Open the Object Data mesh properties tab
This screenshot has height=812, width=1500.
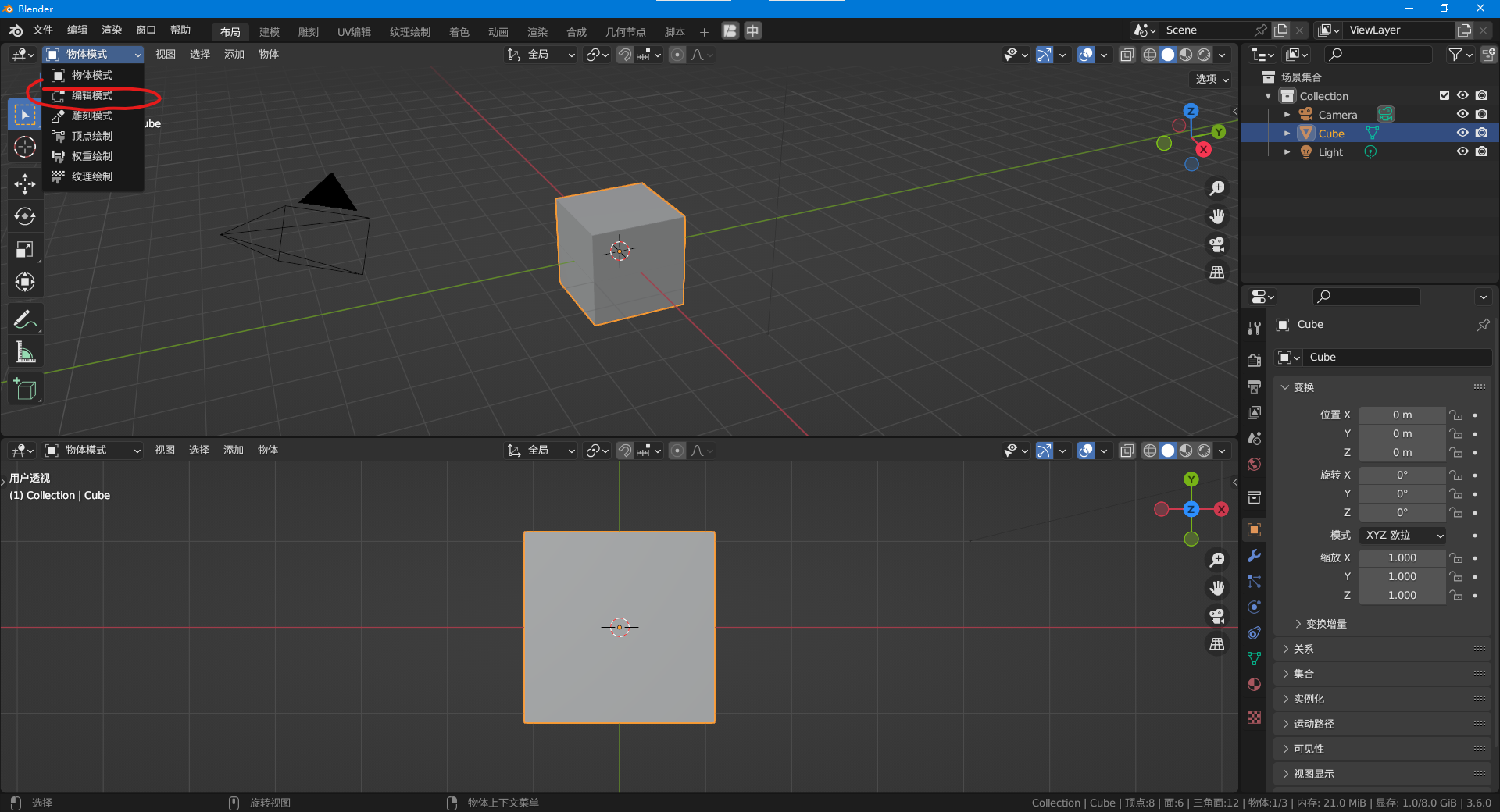tap(1254, 659)
